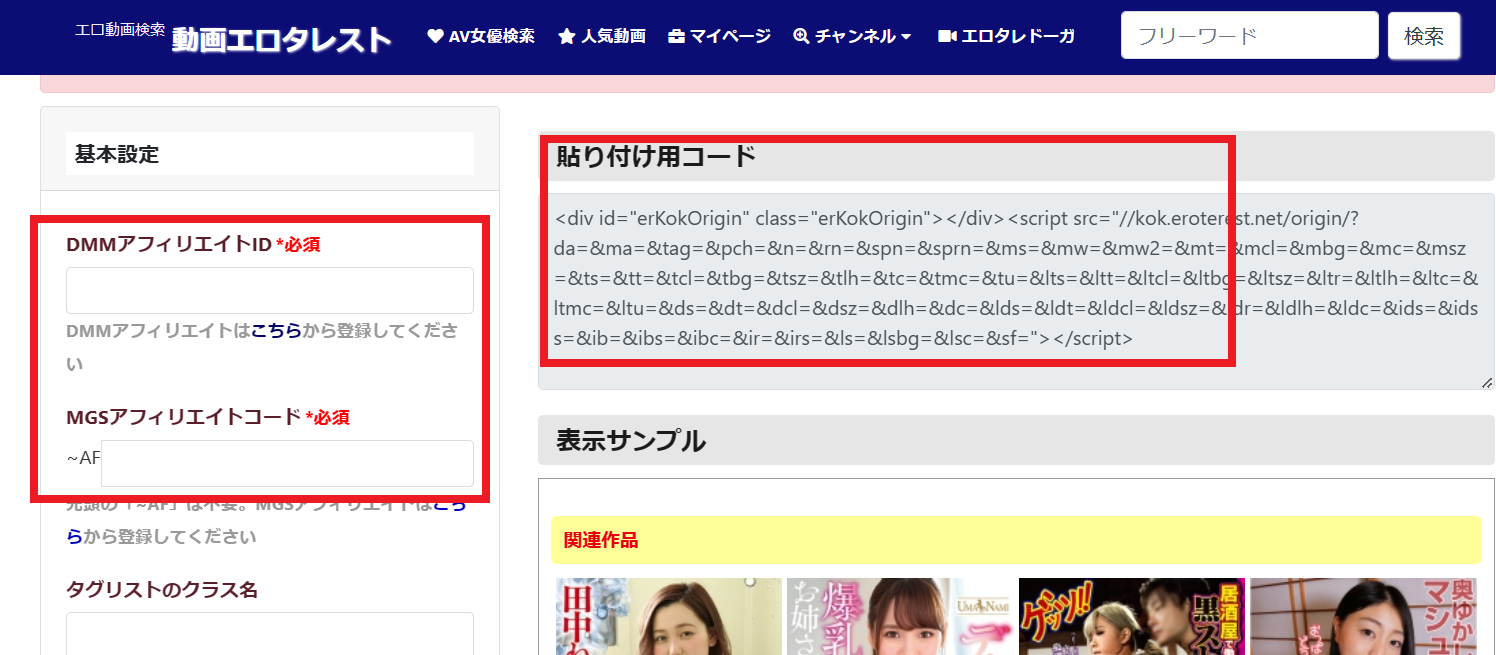Open the AV女優検索 menu item
Screen dimensions: 1496x655
pyautogui.click(x=491, y=37)
